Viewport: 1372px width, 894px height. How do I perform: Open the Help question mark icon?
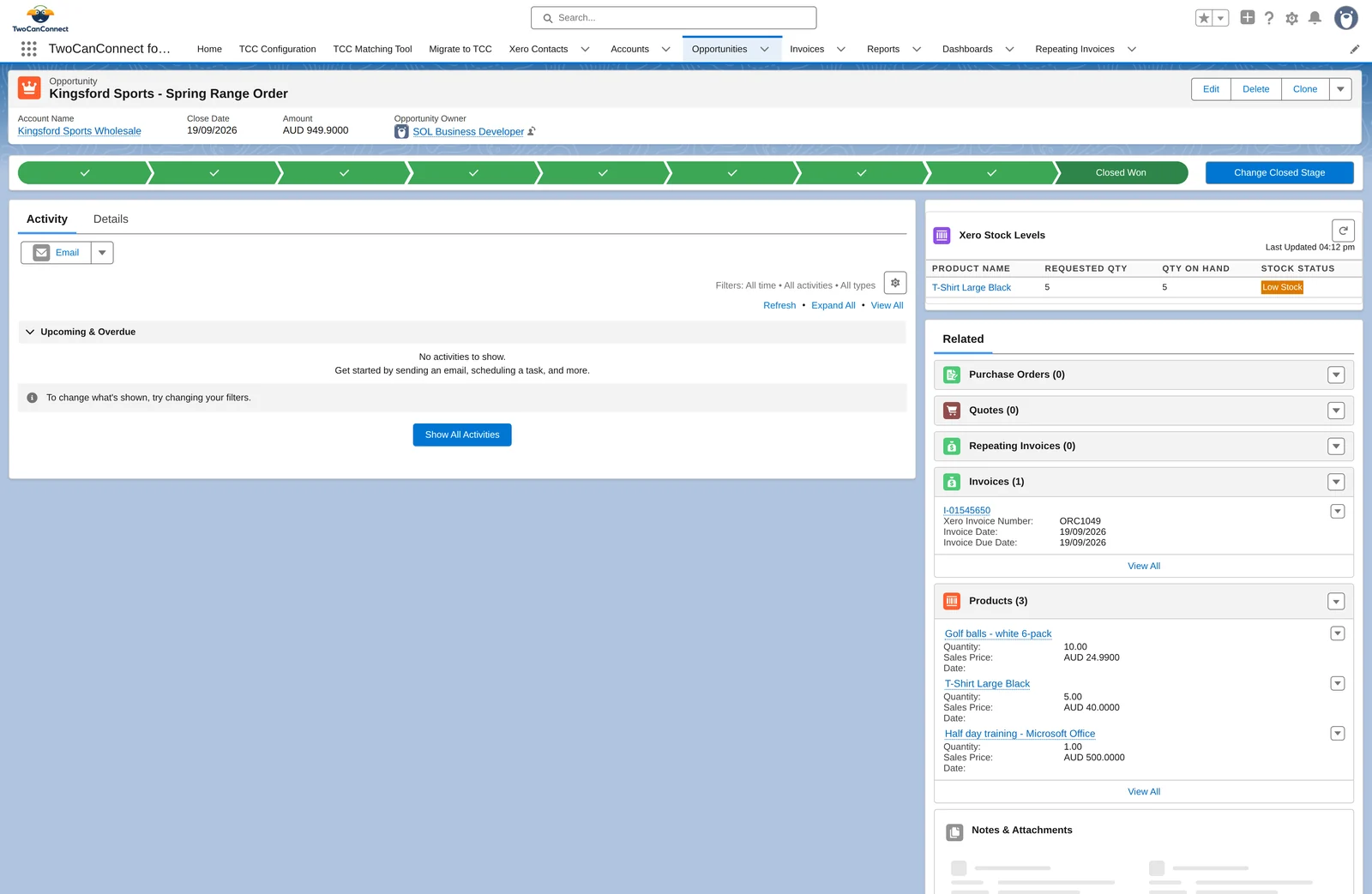(1269, 18)
